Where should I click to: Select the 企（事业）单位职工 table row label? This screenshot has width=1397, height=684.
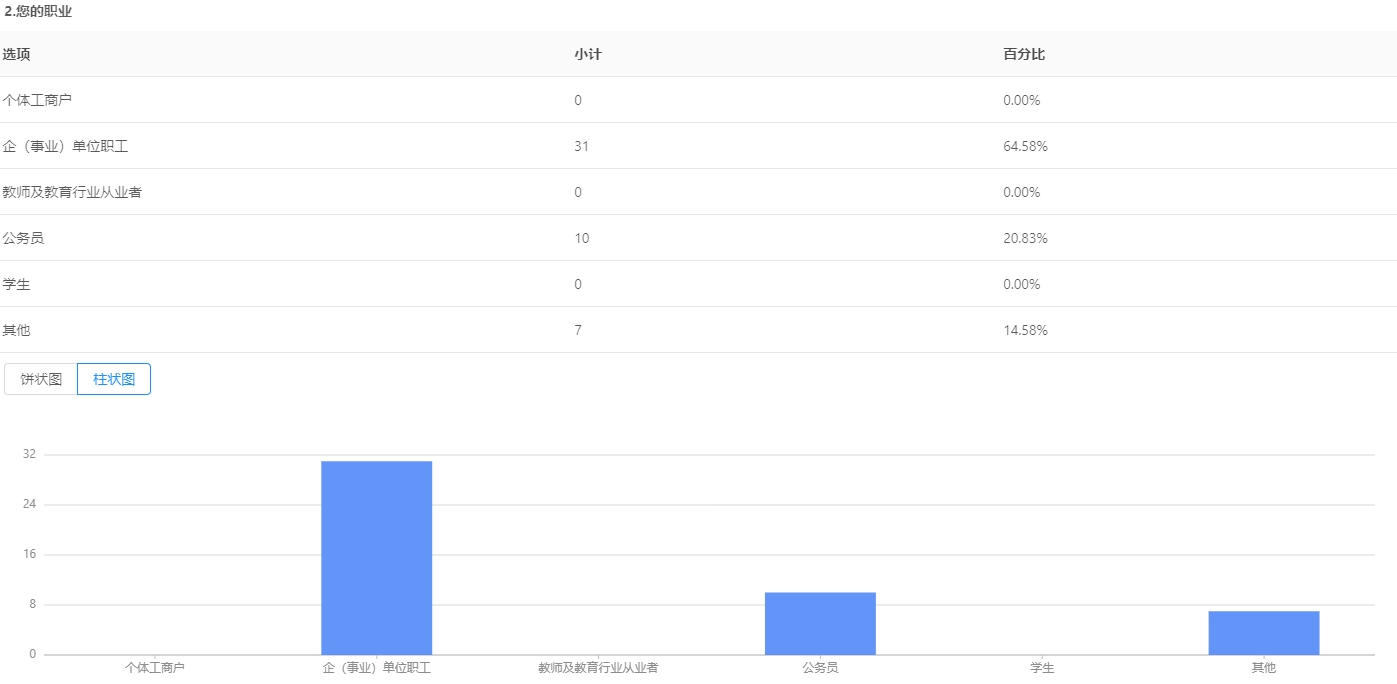pos(65,146)
